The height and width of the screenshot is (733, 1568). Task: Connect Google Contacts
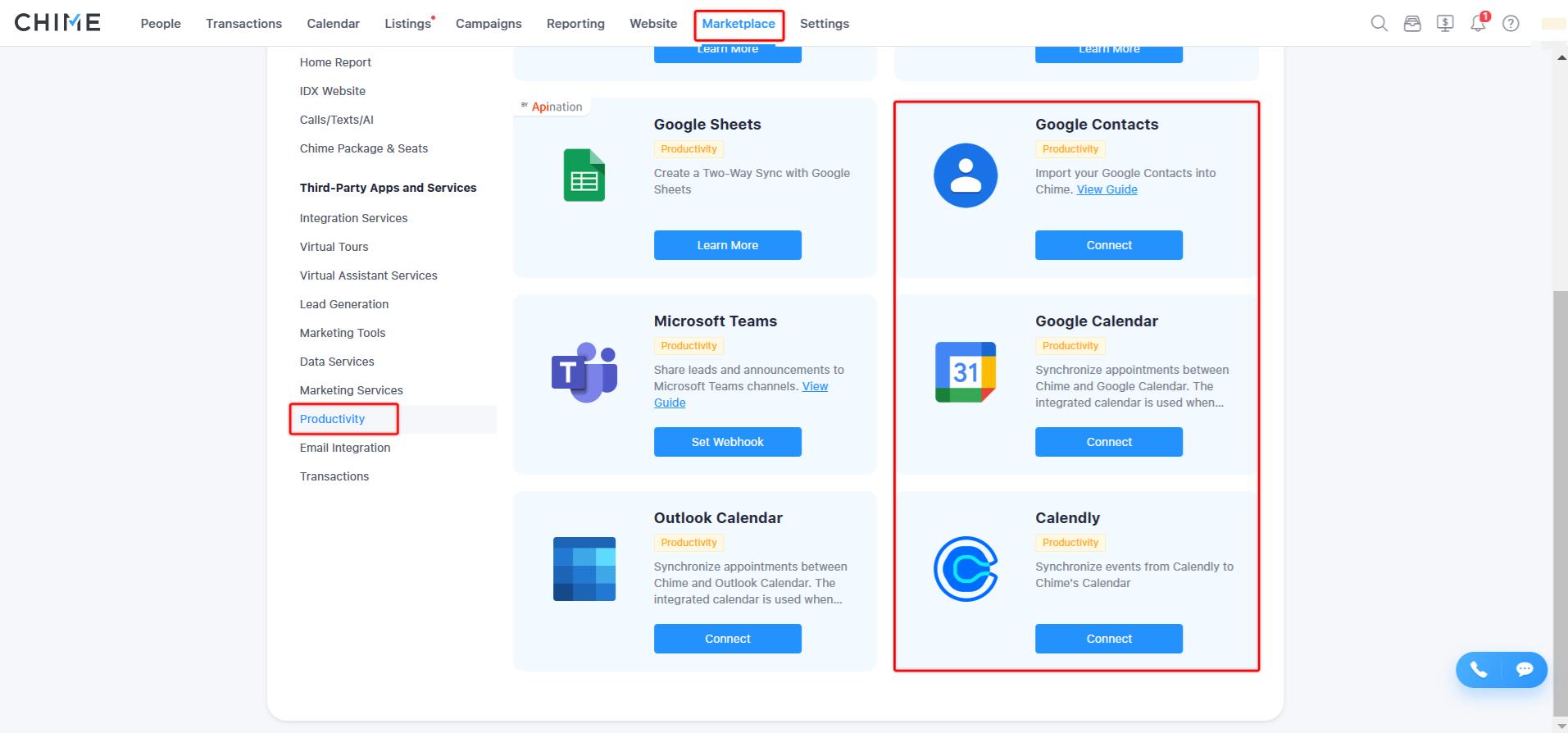pyautogui.click(x=1109, y=245)
